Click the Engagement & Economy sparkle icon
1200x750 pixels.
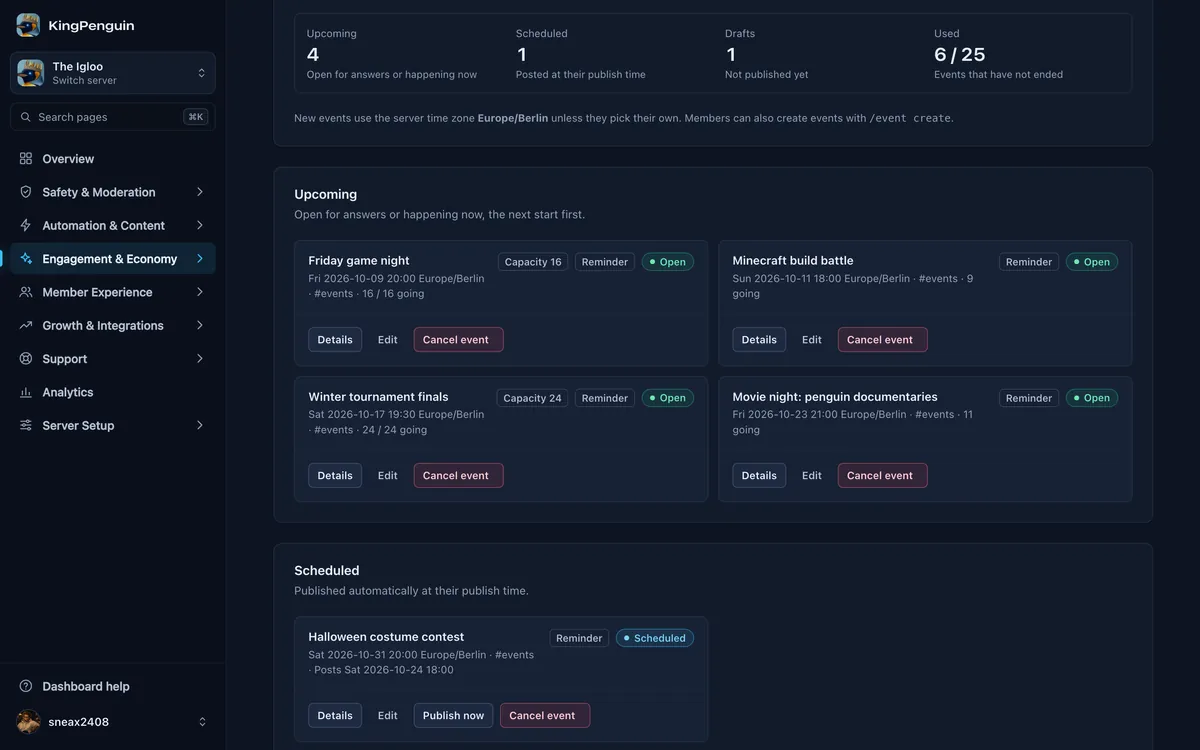(26, 259)
